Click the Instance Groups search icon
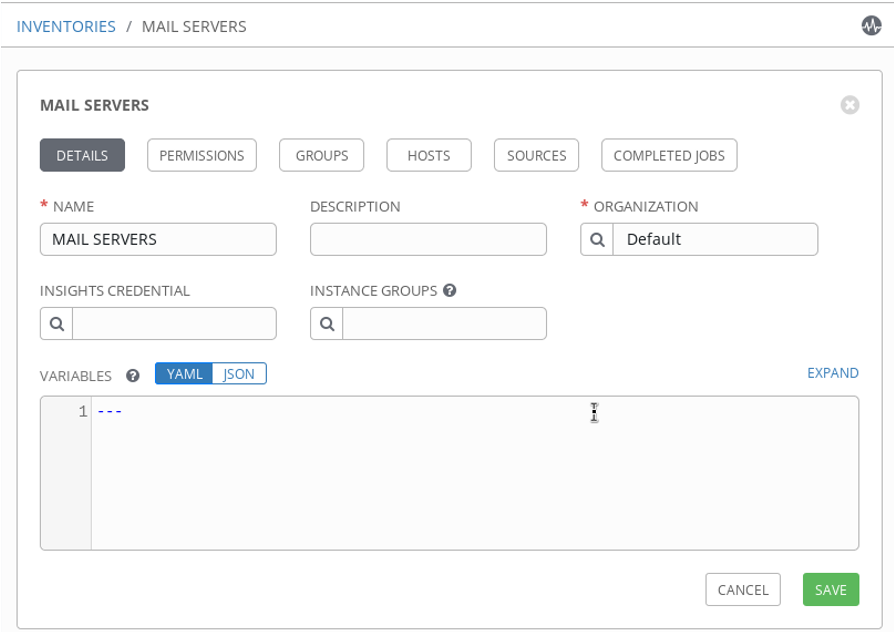This screenshot has width=894, height=632. (x=327, y=324)
